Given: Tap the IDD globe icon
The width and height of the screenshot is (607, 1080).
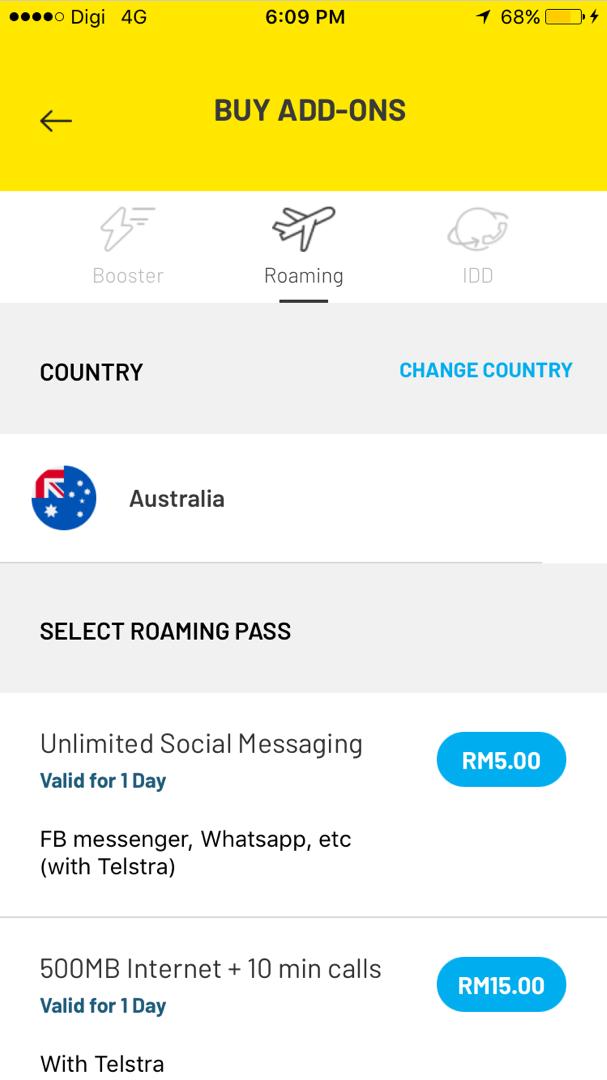Looking at the screenshot, I should (477, 229).
